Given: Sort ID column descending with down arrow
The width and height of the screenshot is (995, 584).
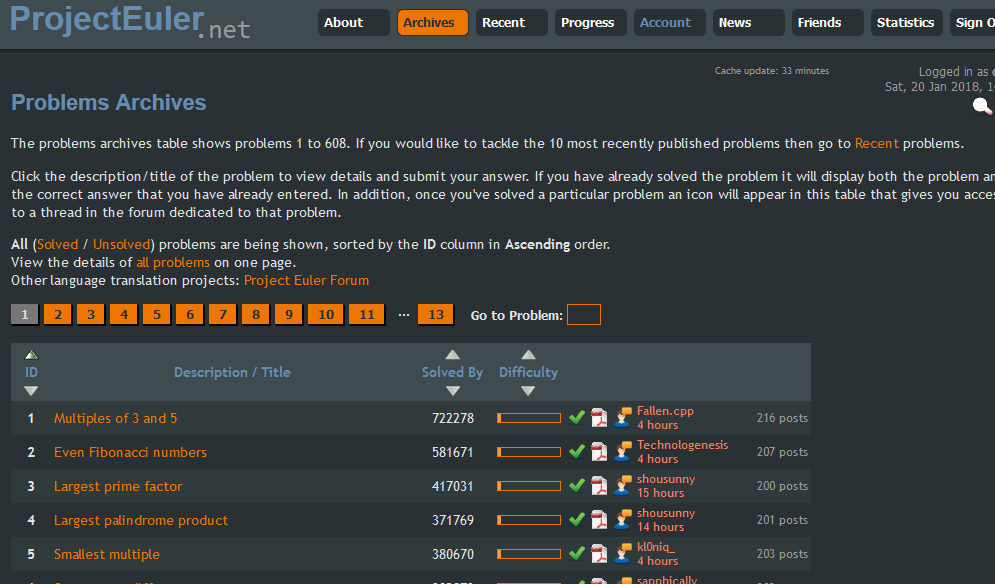Looking at the screenshot, I should tap(31, 391).
